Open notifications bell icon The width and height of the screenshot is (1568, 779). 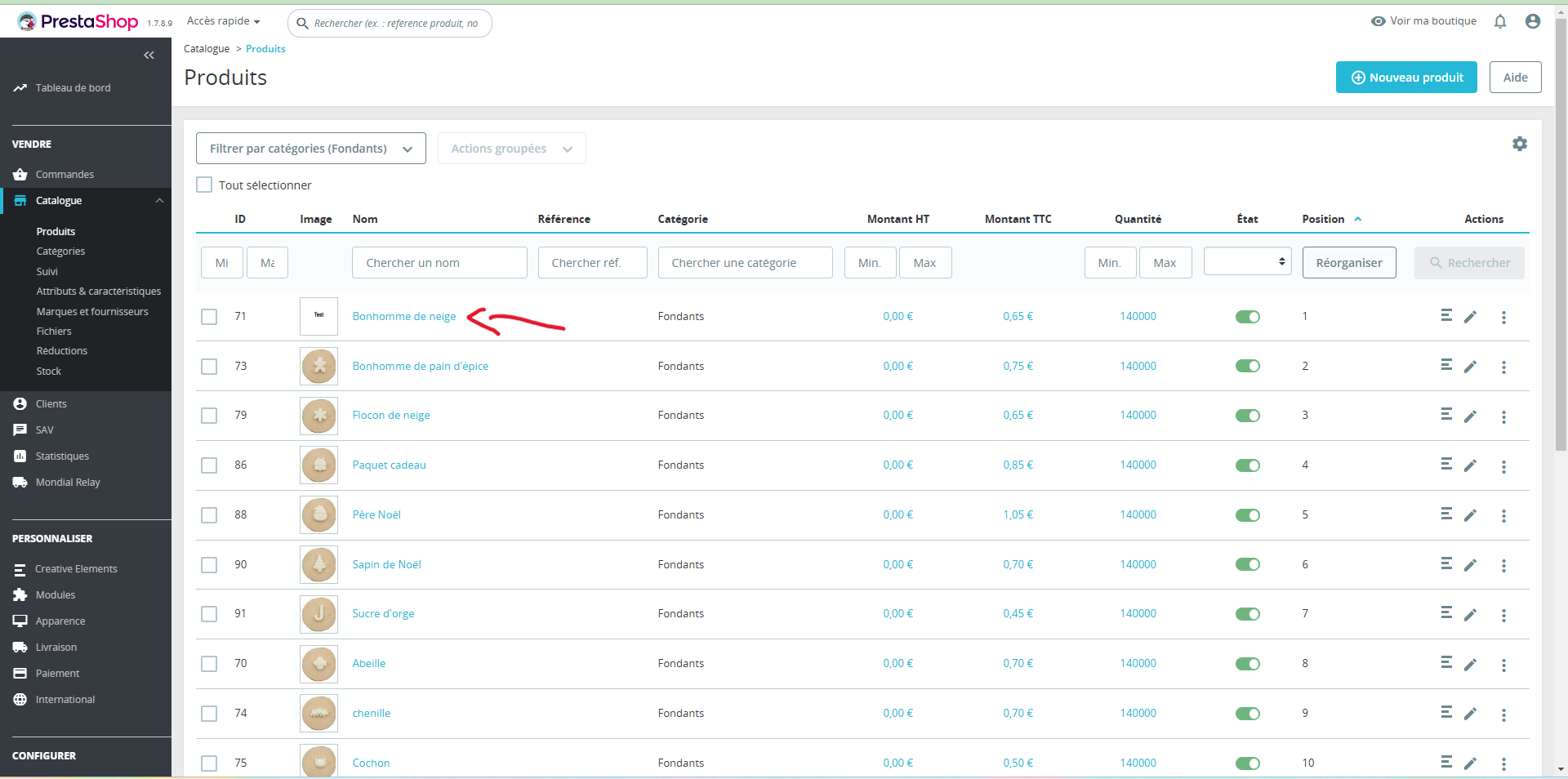1500,22
